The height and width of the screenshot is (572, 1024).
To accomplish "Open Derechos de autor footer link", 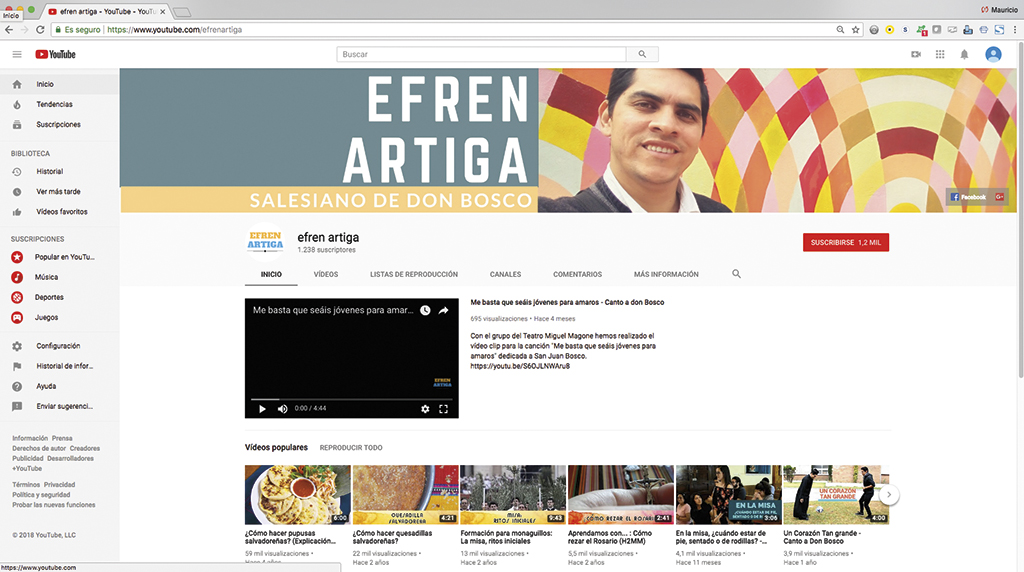I will coord(39,449).
